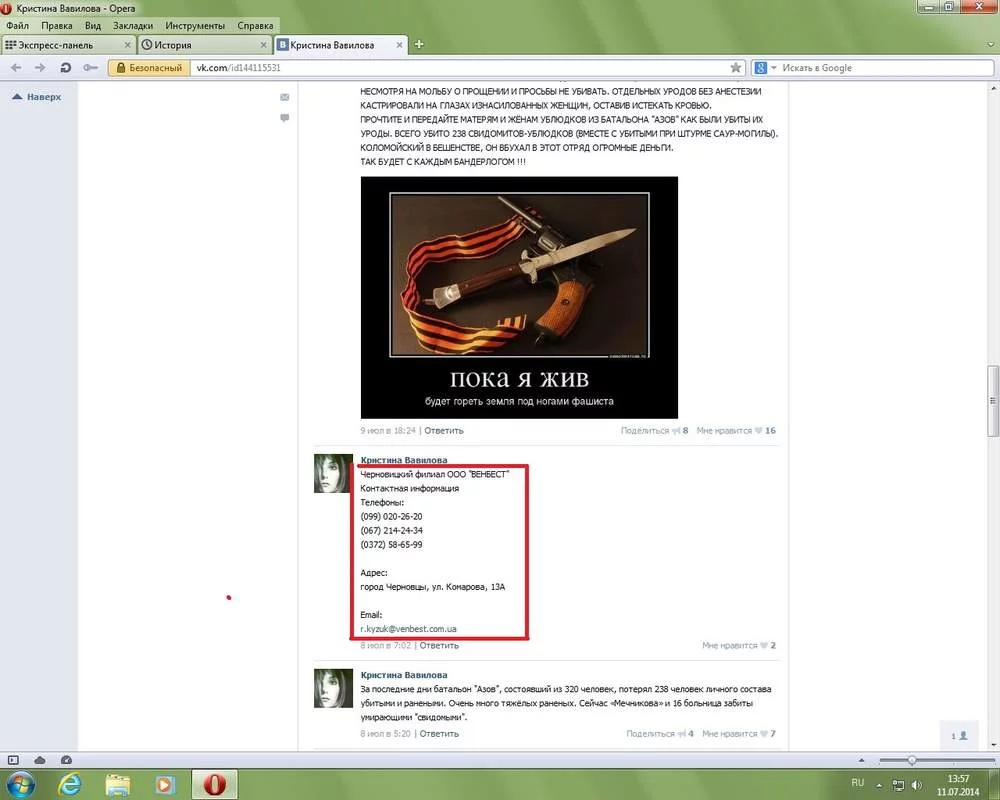Screen dimensions: 1000x800
Task: Open Internet Explorer from the taskbar
Action: pos(70,783)
